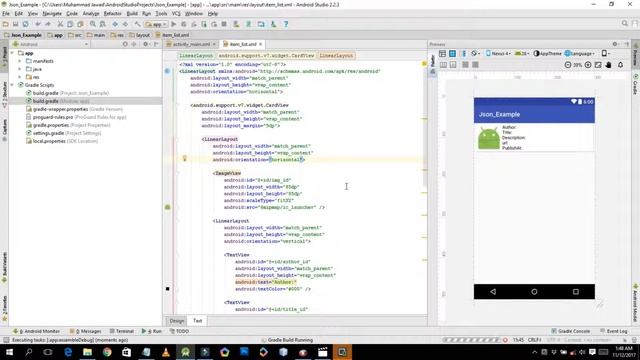Click the Stop square toolbar icon
Viewport: 640px width, 360px height.
coord(224,24)
